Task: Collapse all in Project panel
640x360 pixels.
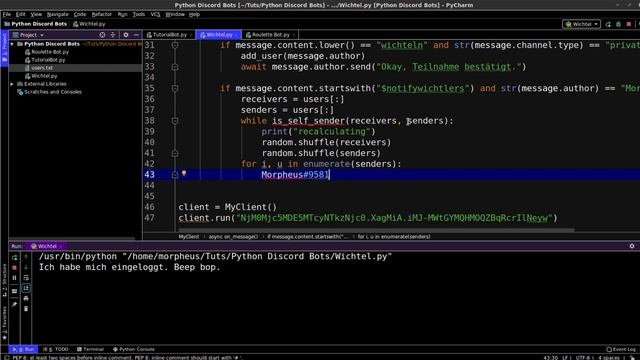Action: click(x=113, y=35)
